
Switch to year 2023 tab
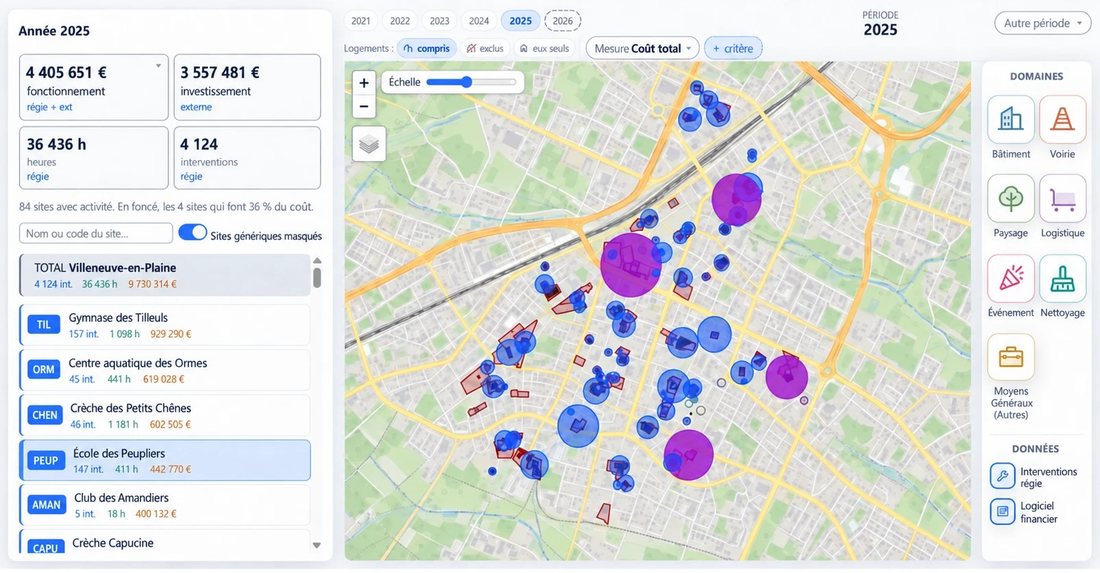tap(440, 21)
